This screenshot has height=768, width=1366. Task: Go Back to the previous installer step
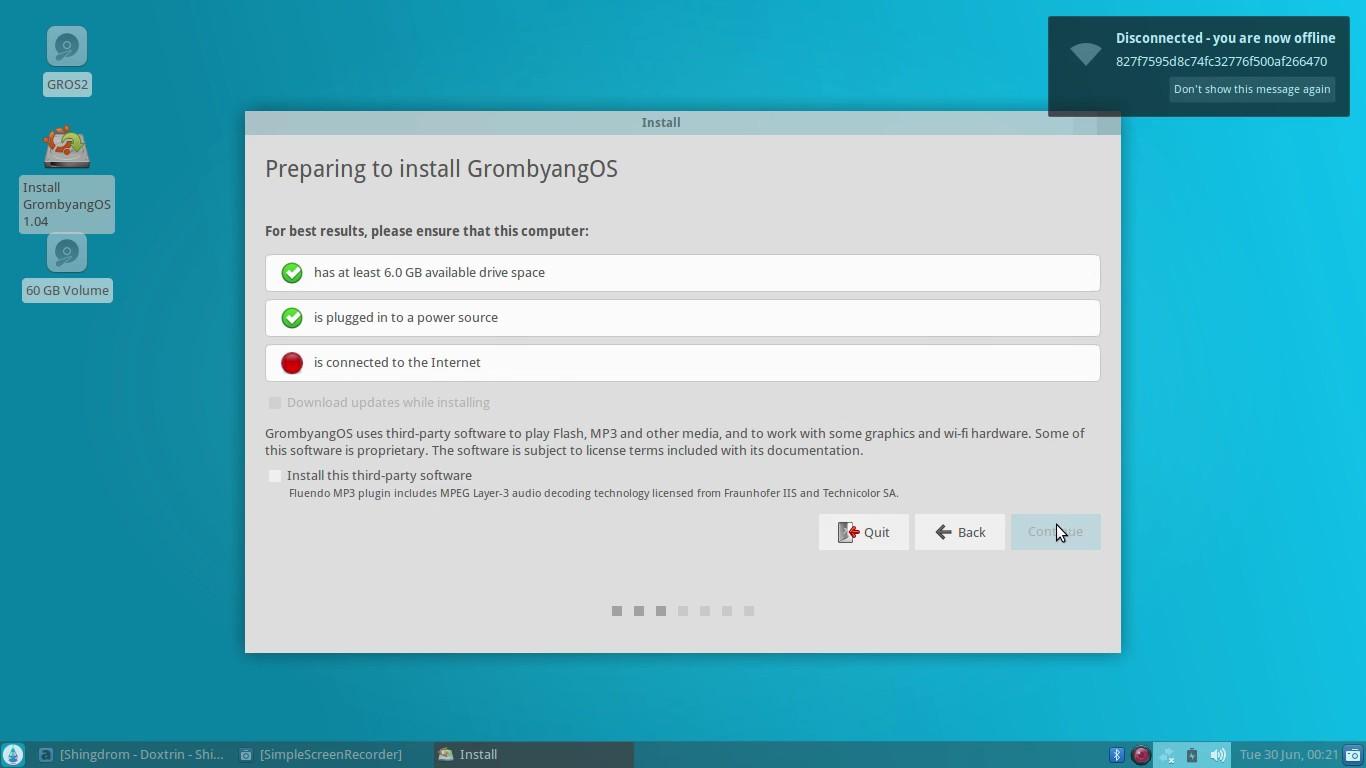point(960,532)
